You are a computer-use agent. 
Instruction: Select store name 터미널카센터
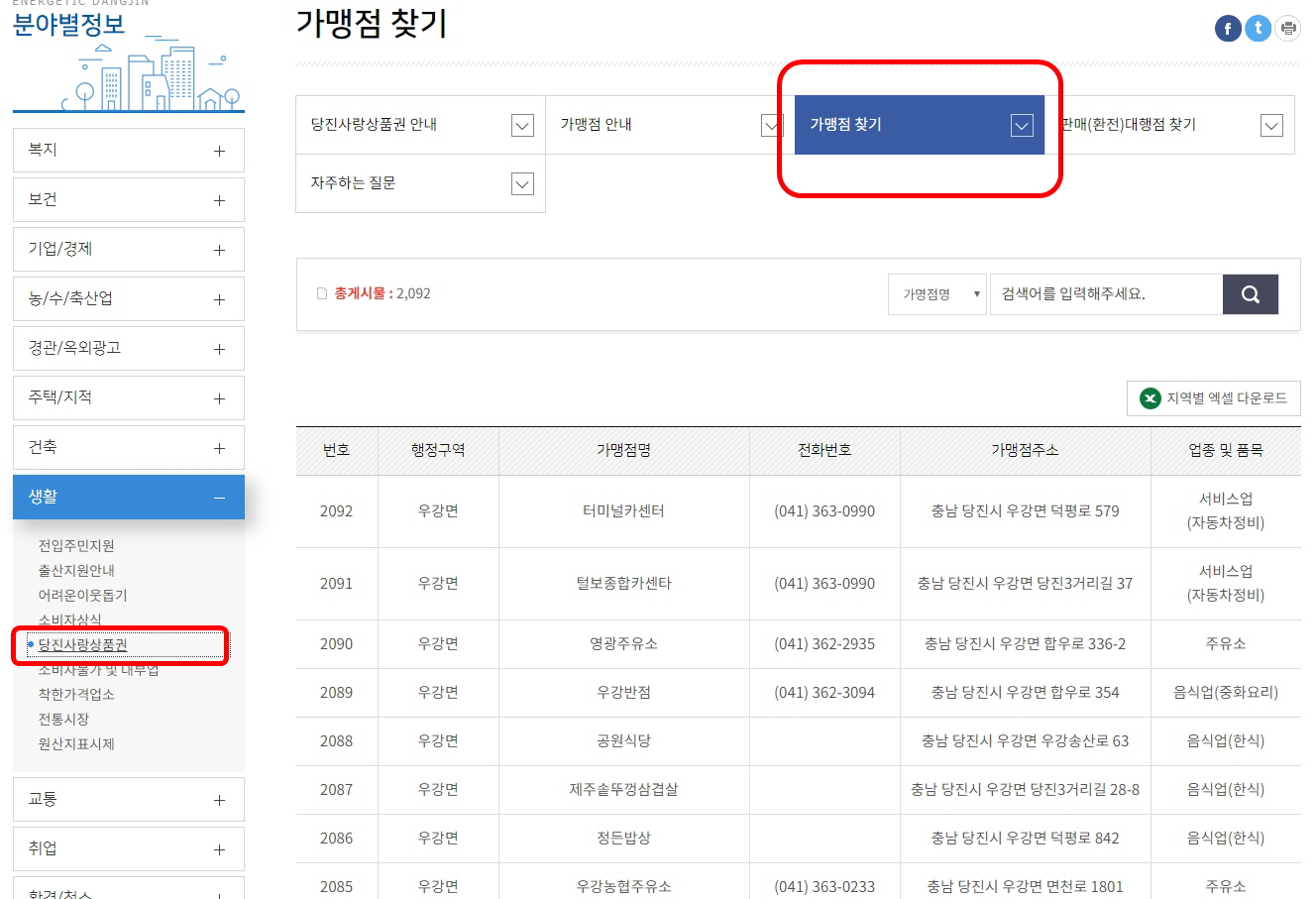click(623, 511)
